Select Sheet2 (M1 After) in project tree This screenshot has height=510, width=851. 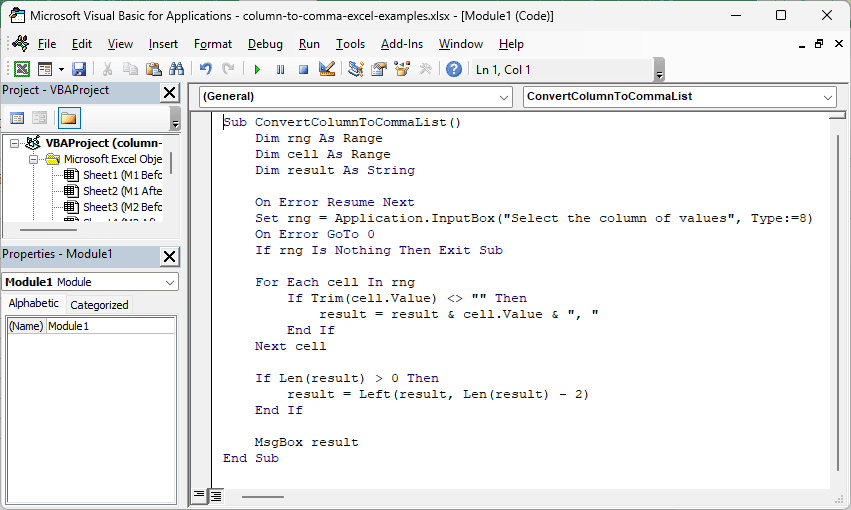[x=122, y=191]
